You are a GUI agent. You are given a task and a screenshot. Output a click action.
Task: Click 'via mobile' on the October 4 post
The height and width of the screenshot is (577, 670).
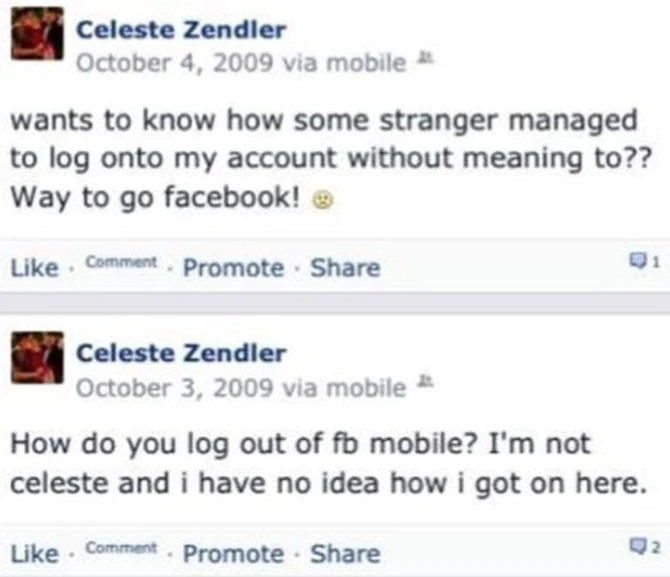(345, 62)
